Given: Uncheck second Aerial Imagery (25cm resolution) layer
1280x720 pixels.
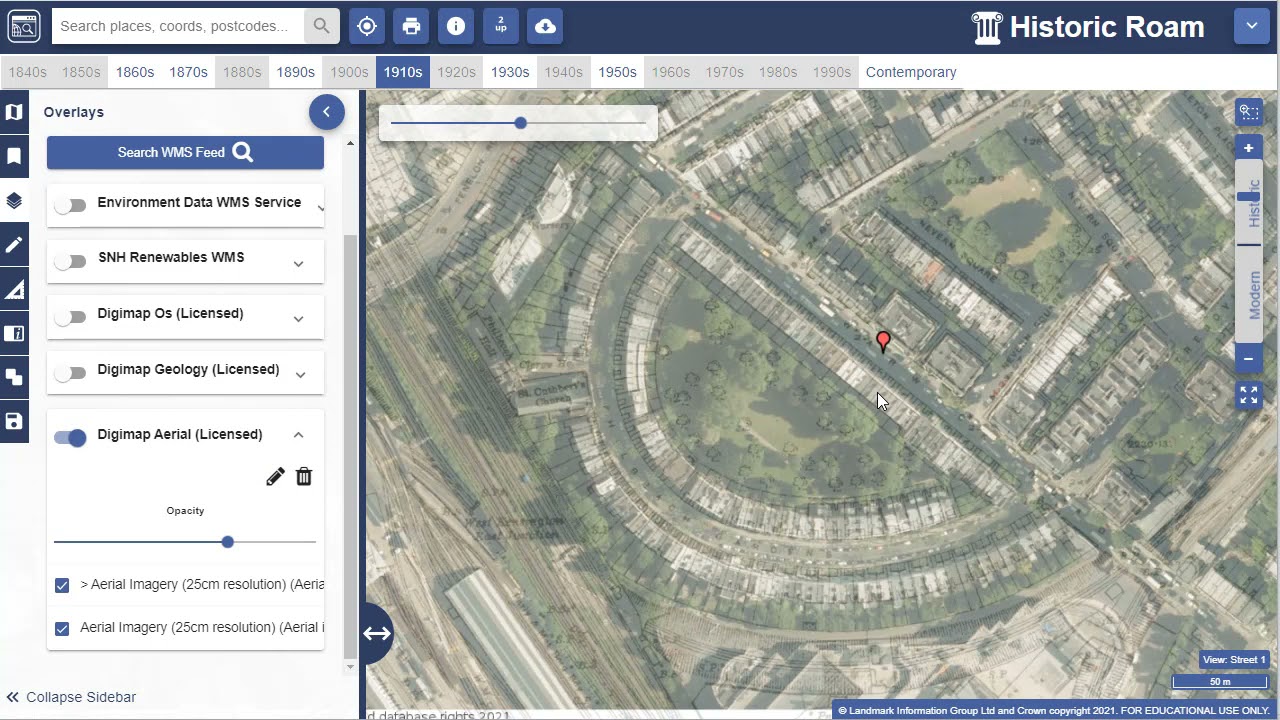Looking at the screenshot, I should [62, 628].
